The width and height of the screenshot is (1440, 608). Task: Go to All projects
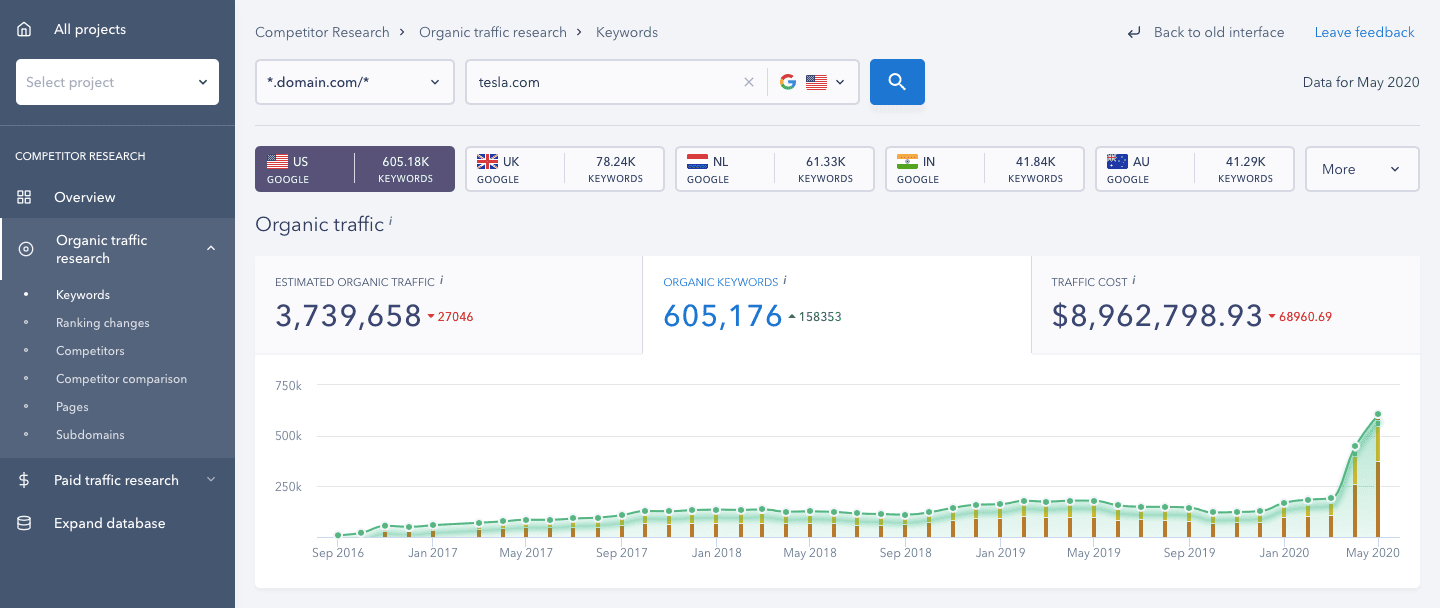(90, 29)
